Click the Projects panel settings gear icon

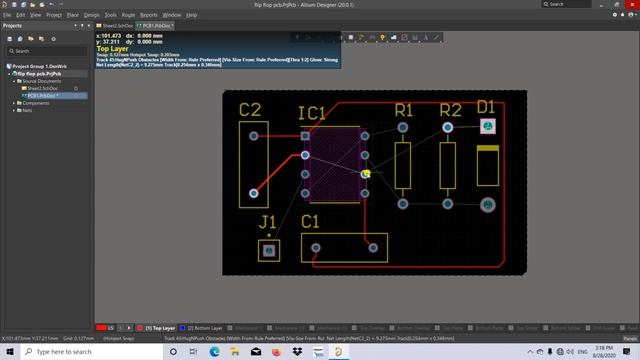pos(53,39)
